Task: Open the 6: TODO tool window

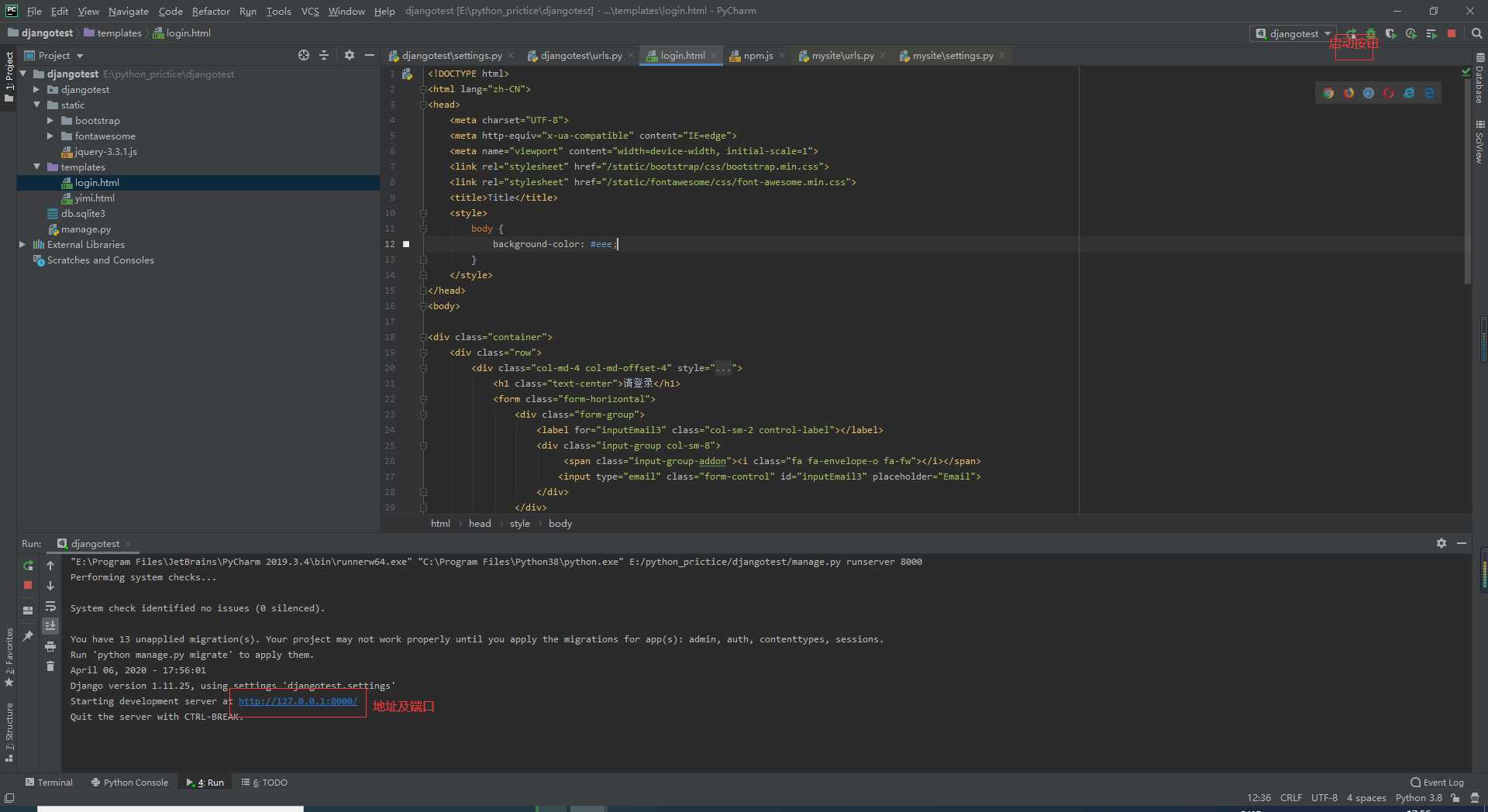Action: 264,783
